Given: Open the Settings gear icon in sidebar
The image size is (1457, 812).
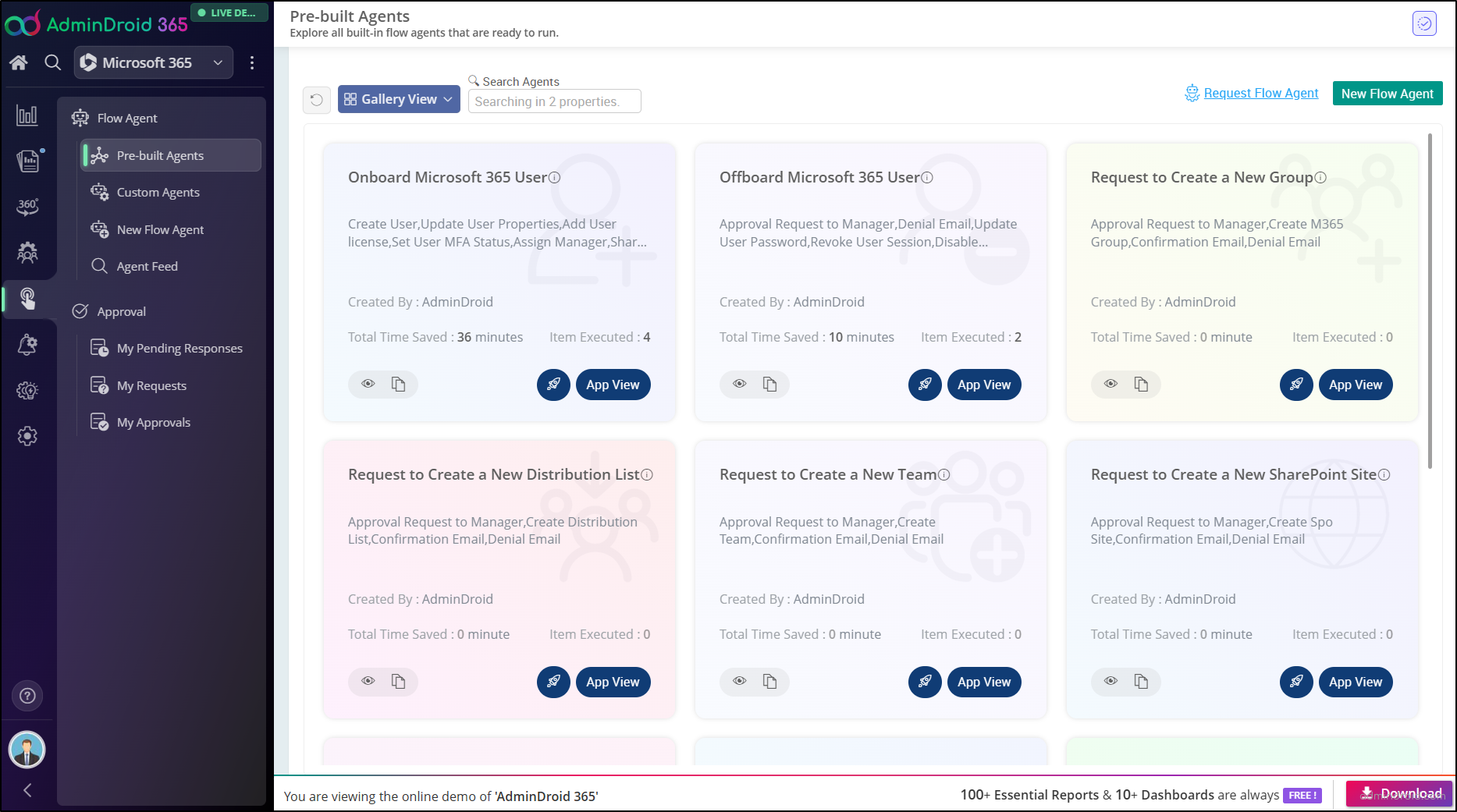Looking at the screenshot, I should click(27, 436).
